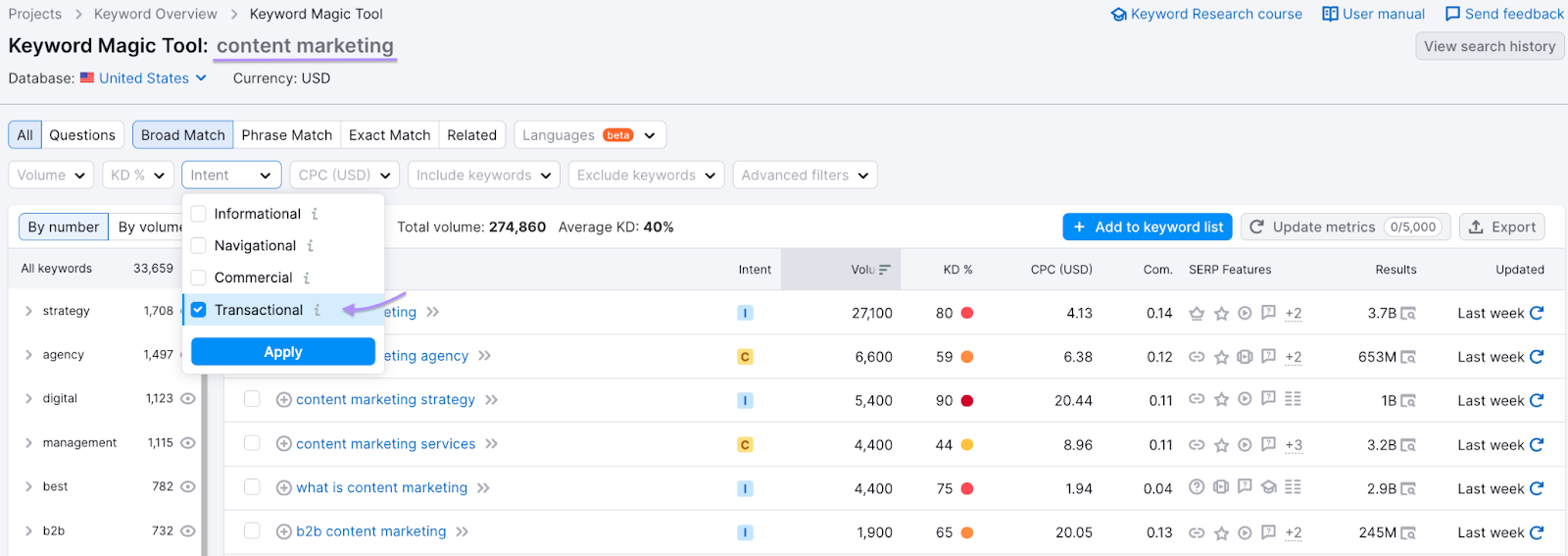Select Exact Match tab
1568x556 pixels.
[x=389, y=135]
